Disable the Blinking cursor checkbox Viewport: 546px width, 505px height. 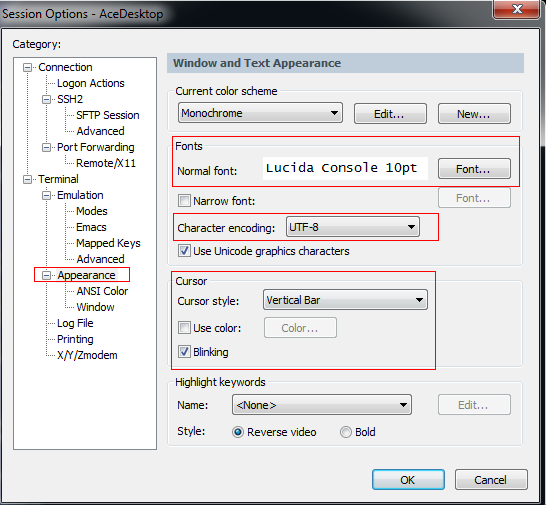[x=184, y=352]
